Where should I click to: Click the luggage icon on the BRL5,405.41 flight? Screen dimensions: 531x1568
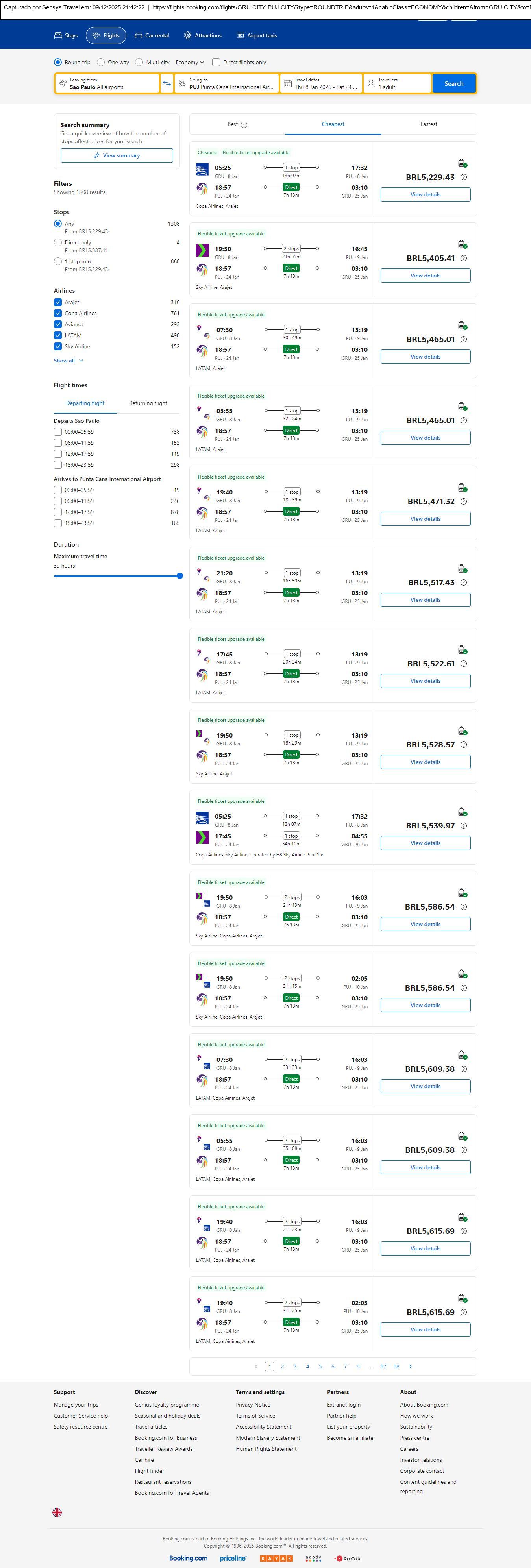click(462, 245)
